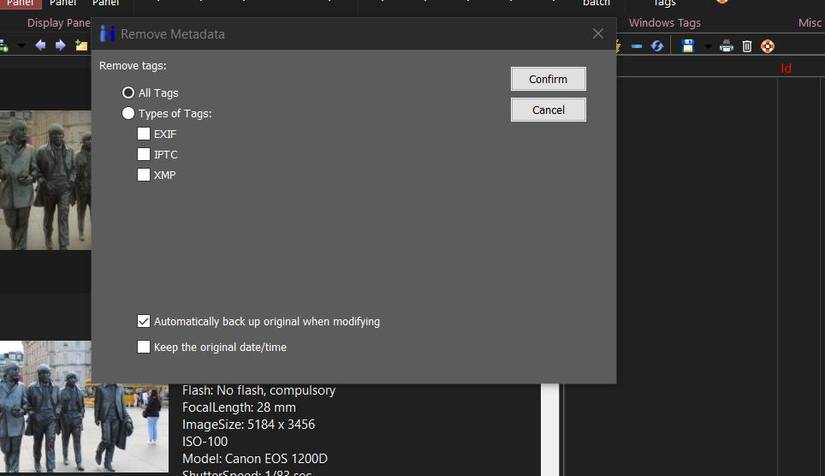The width and height of the screenshot is (825, 476).
Task: Open the Display Panel tab
Action: 59,23
